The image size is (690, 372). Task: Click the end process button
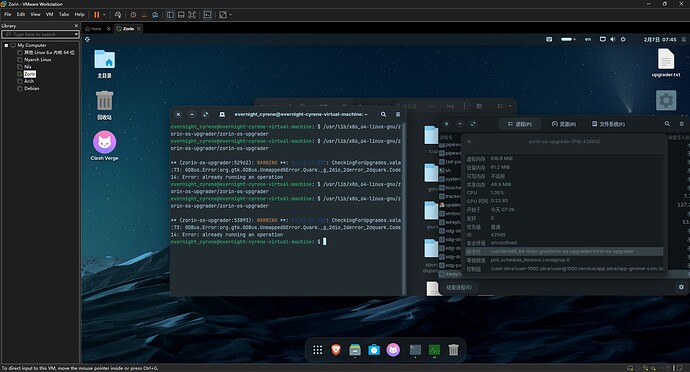(x=459, y=287)
